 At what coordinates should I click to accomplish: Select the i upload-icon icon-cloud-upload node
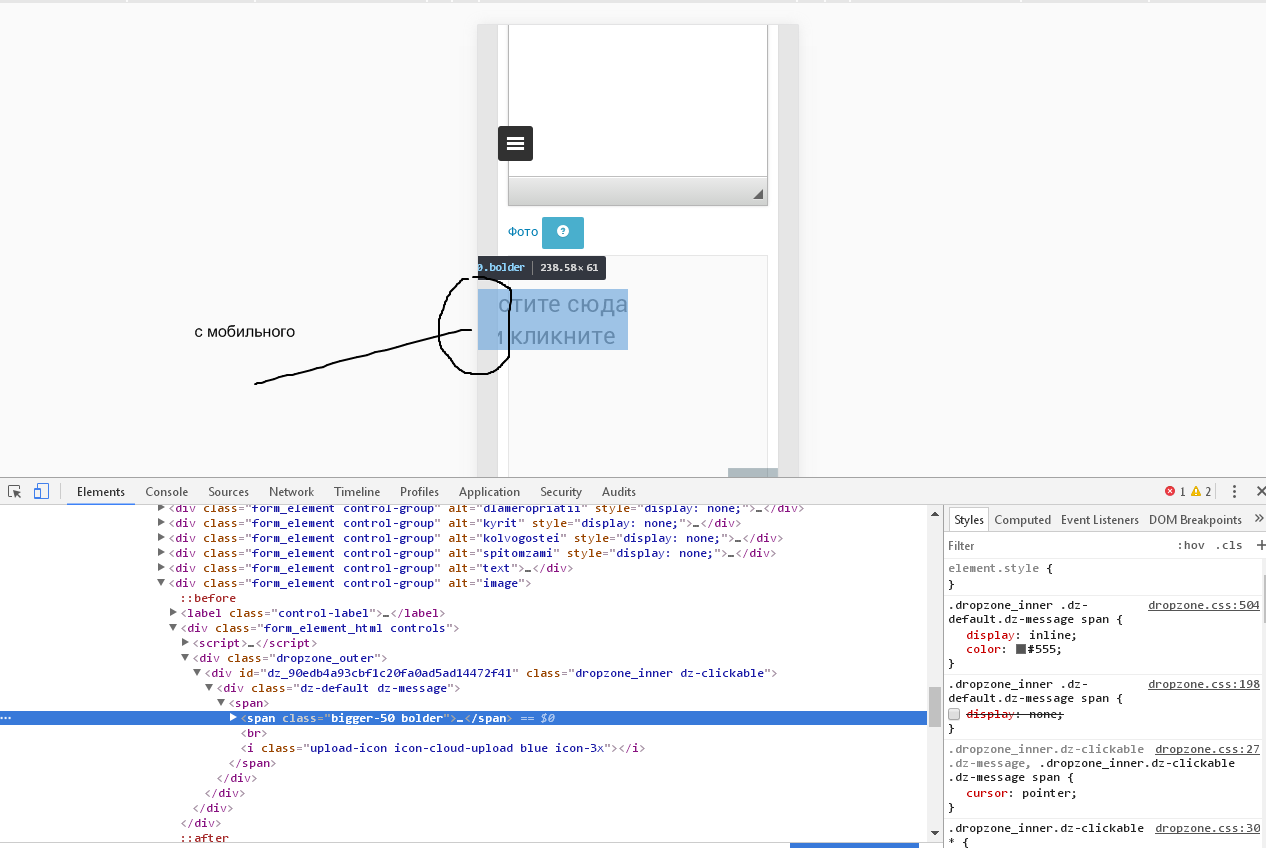[x=443, y=748]
